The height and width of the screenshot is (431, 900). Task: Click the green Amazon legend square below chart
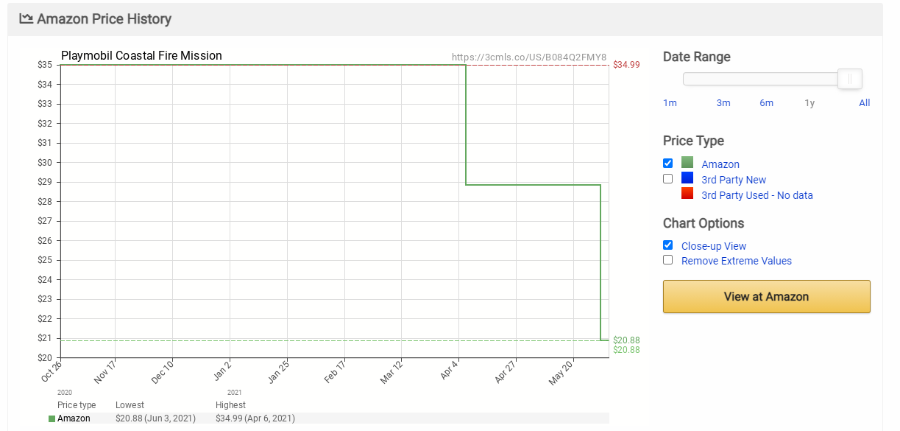(52, 419)
